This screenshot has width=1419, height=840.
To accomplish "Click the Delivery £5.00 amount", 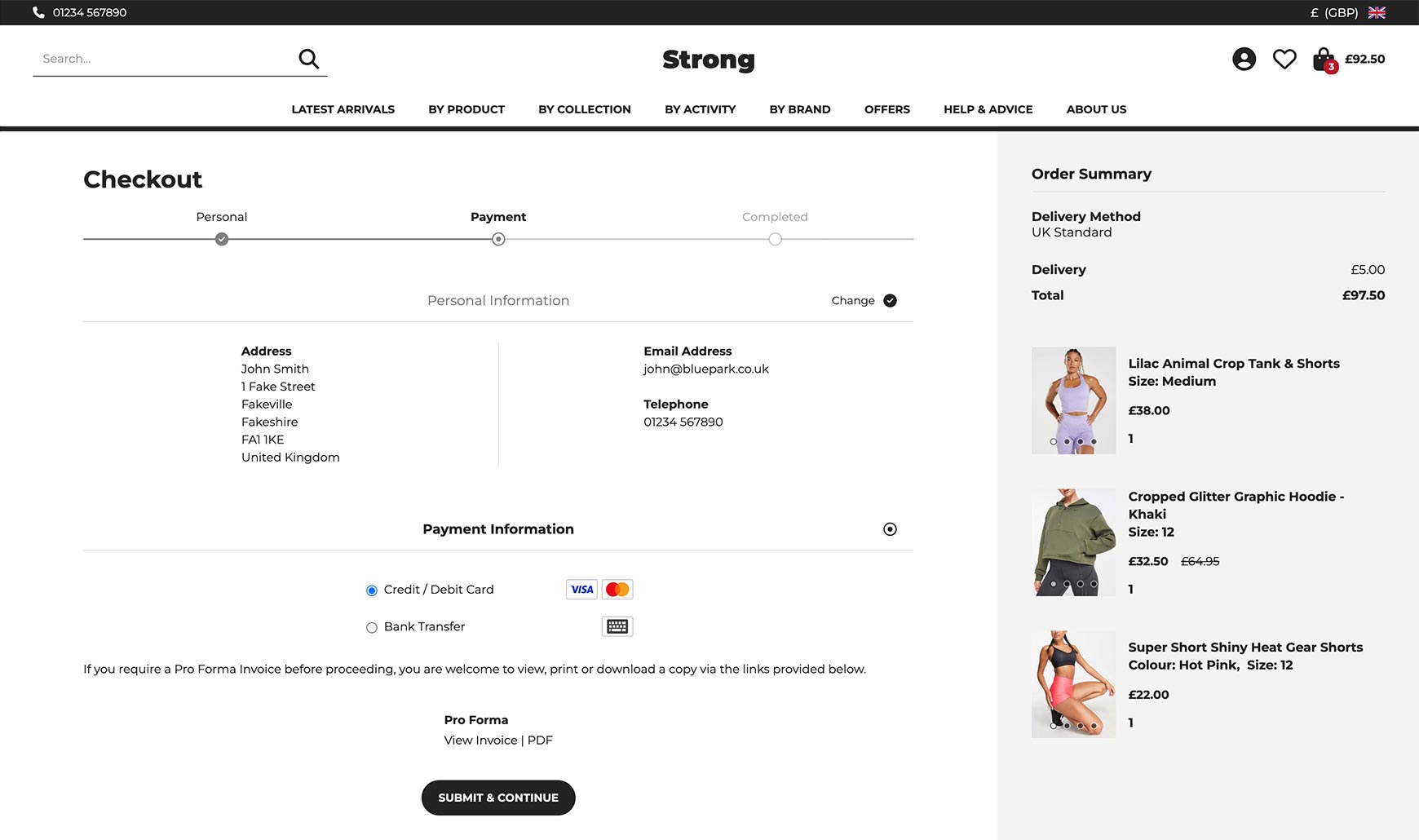I will 1368,270.
